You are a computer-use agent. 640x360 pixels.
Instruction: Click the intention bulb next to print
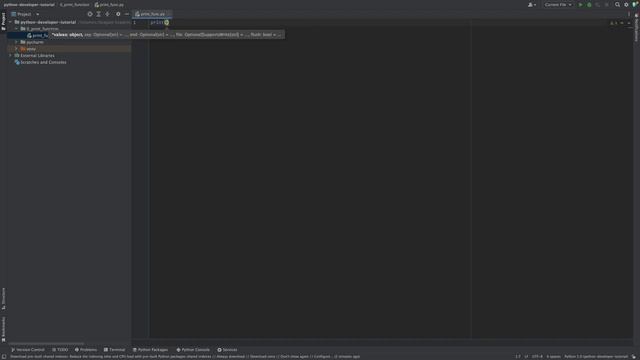(167, 22)
